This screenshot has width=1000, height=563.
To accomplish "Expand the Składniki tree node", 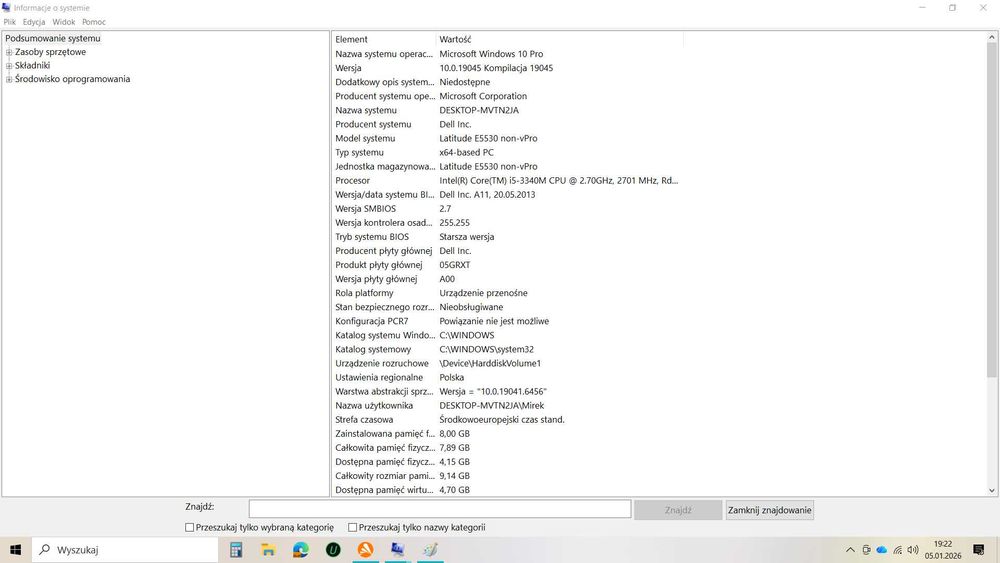I will pyautogui.click(x=9, y=66).
